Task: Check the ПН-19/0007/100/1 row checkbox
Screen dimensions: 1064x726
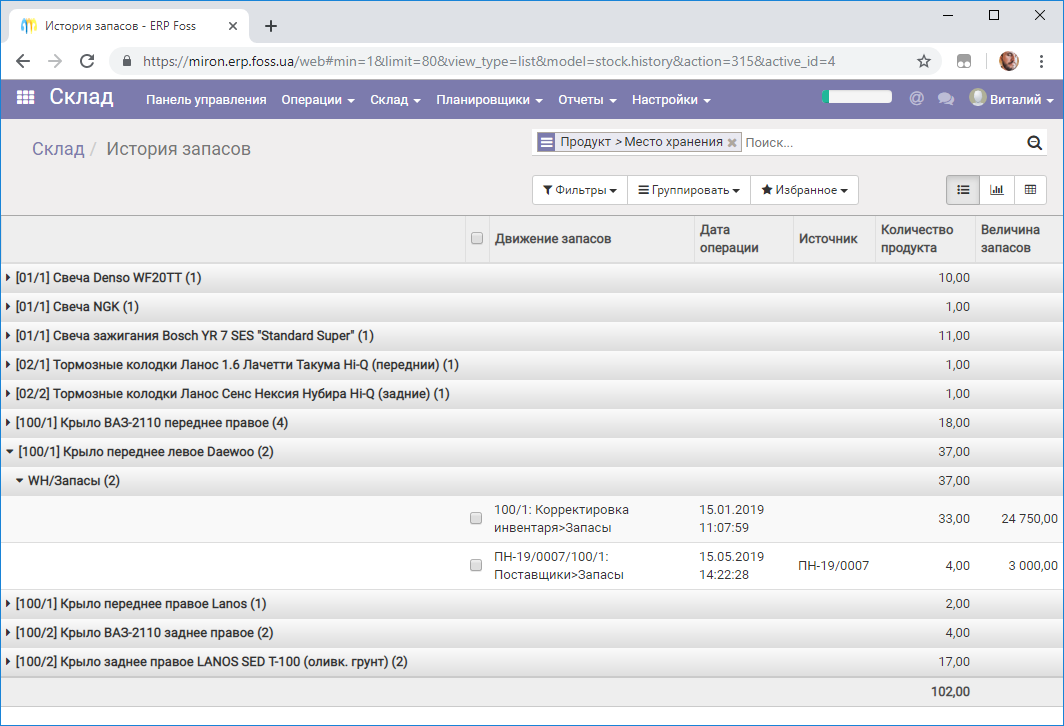Action: (x=476, y=565)
